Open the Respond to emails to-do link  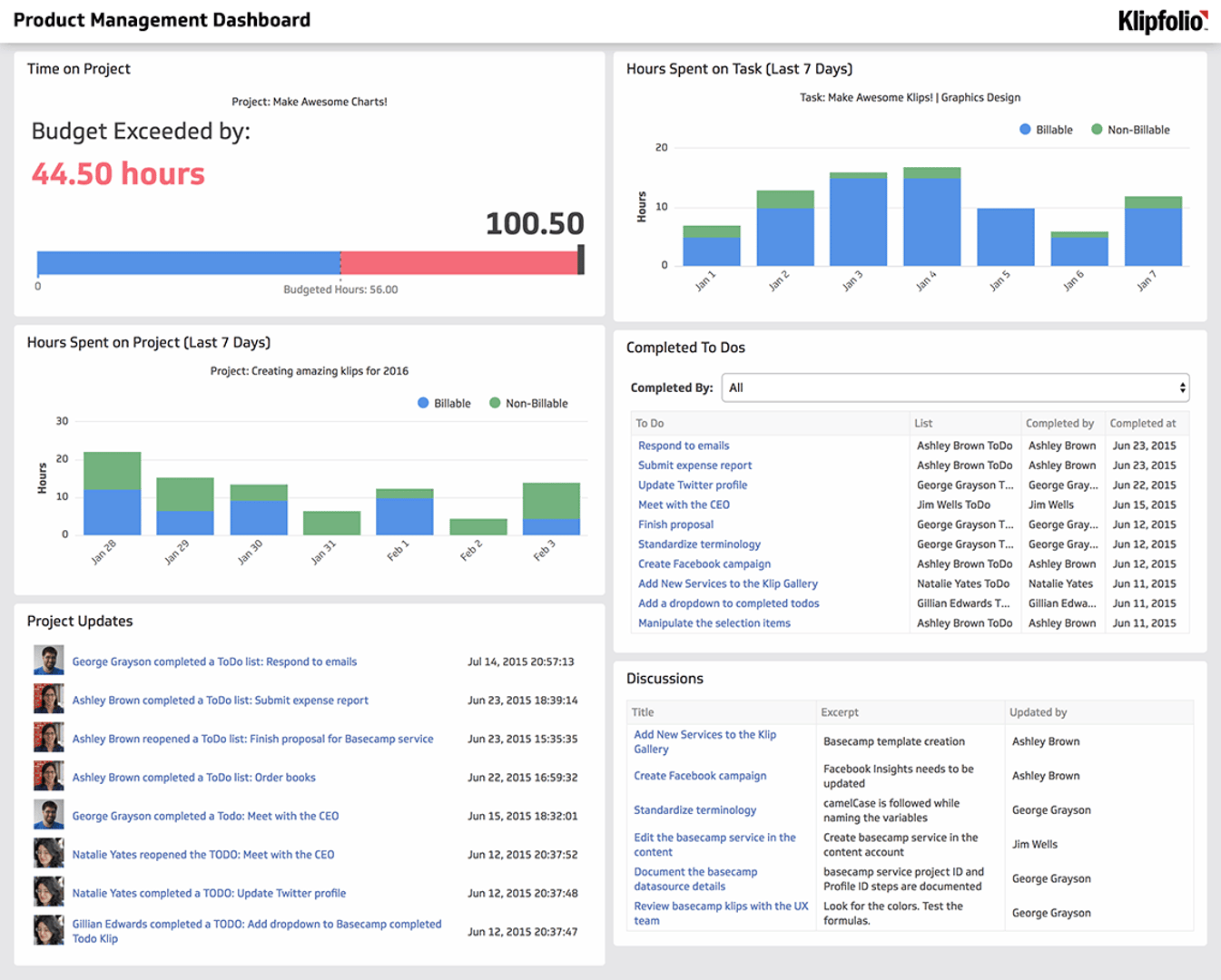[x=684, y=446]
